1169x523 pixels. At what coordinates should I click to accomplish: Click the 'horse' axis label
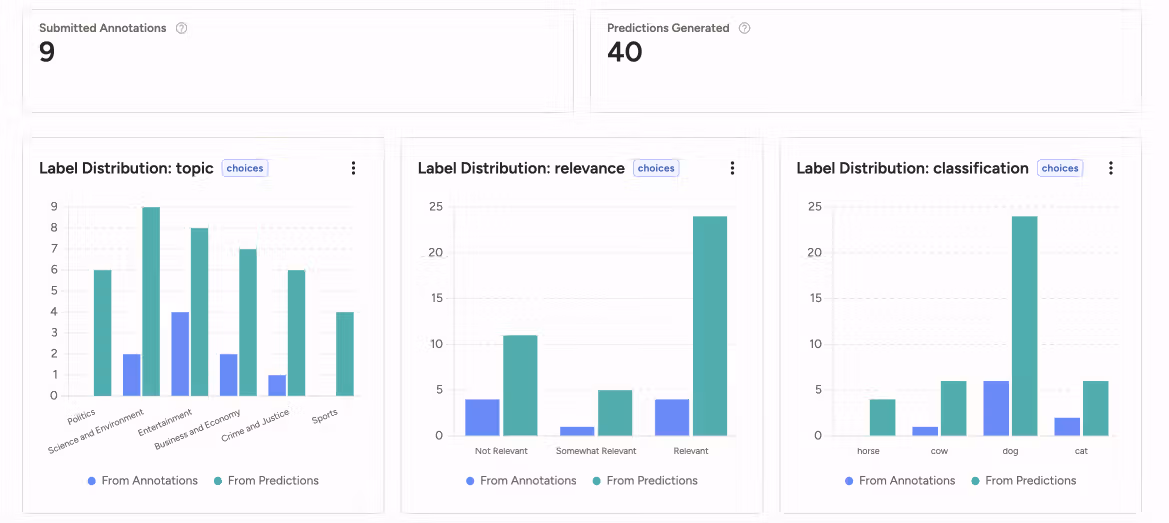click(869, 451)
